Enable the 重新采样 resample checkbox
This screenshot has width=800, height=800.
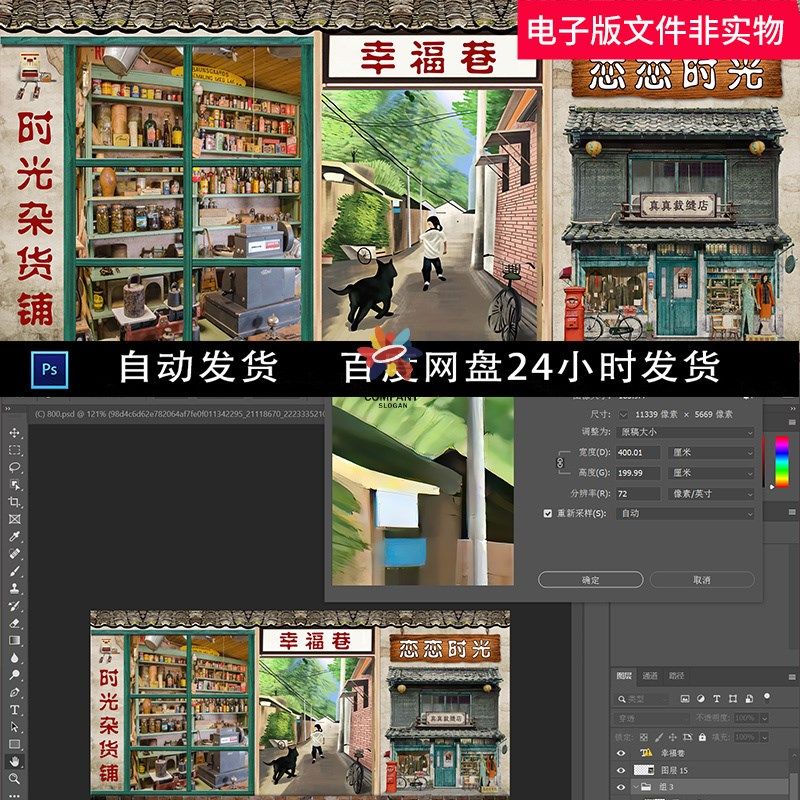546,514
